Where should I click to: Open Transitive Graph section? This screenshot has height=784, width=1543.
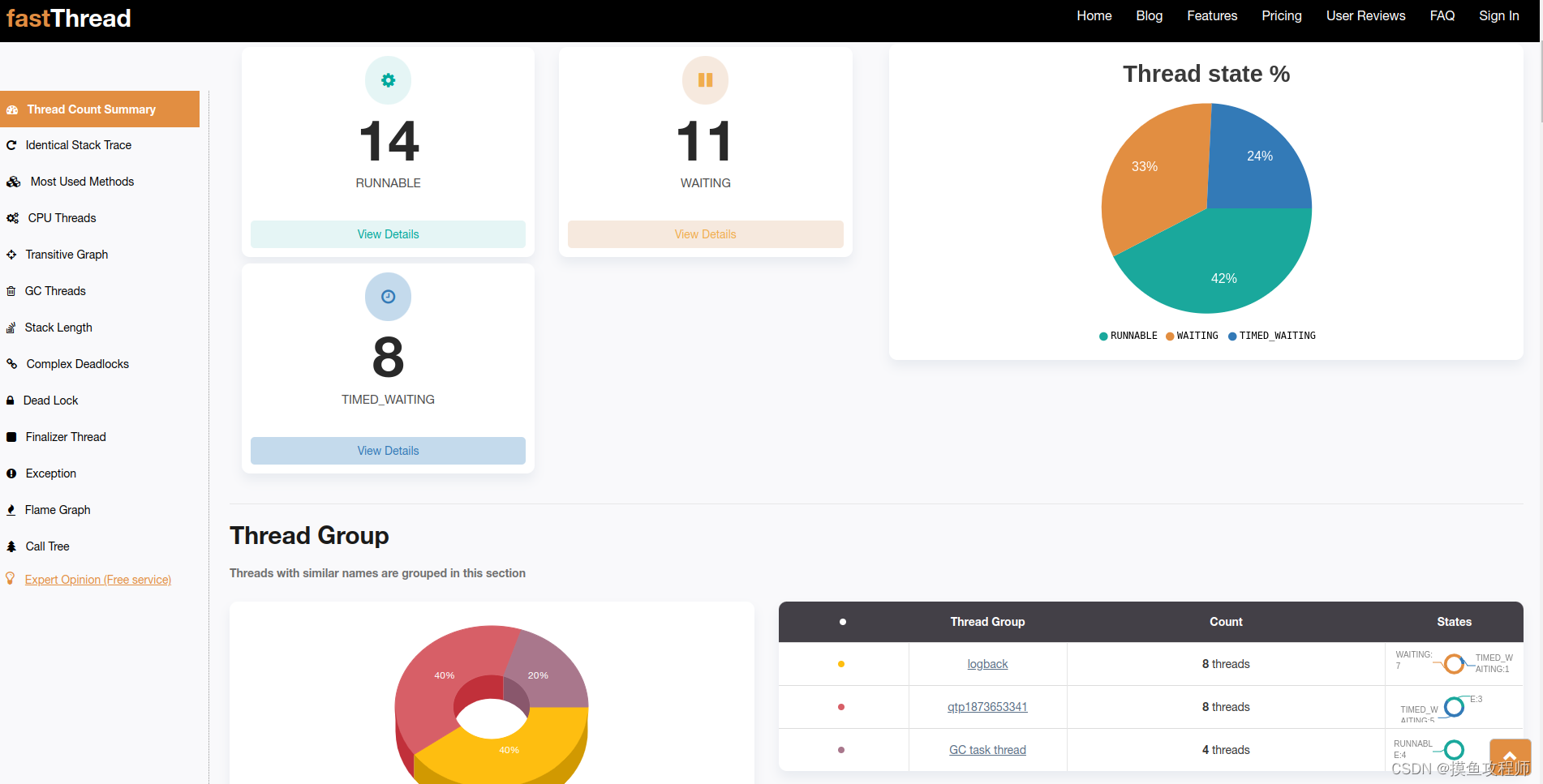67,255
